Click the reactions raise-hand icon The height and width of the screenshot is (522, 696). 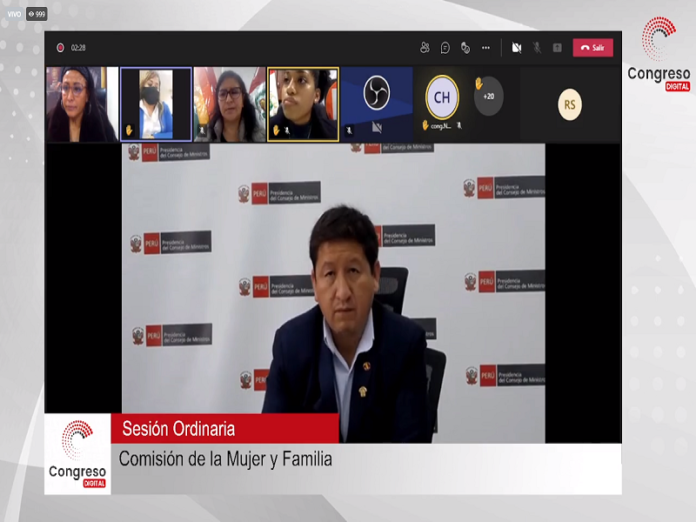click(x=465, y=47)
